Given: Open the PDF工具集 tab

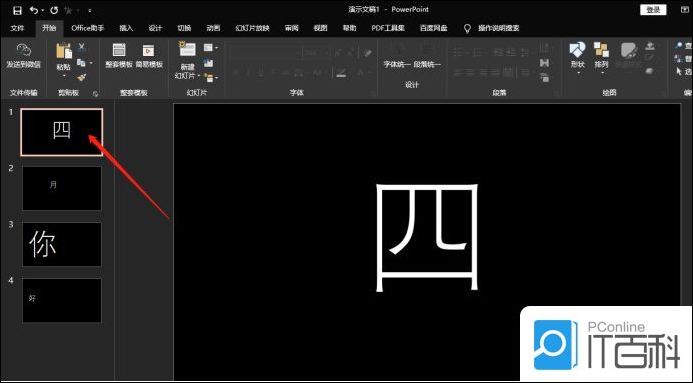Looking at the screenshot, I should click(388, 28).
